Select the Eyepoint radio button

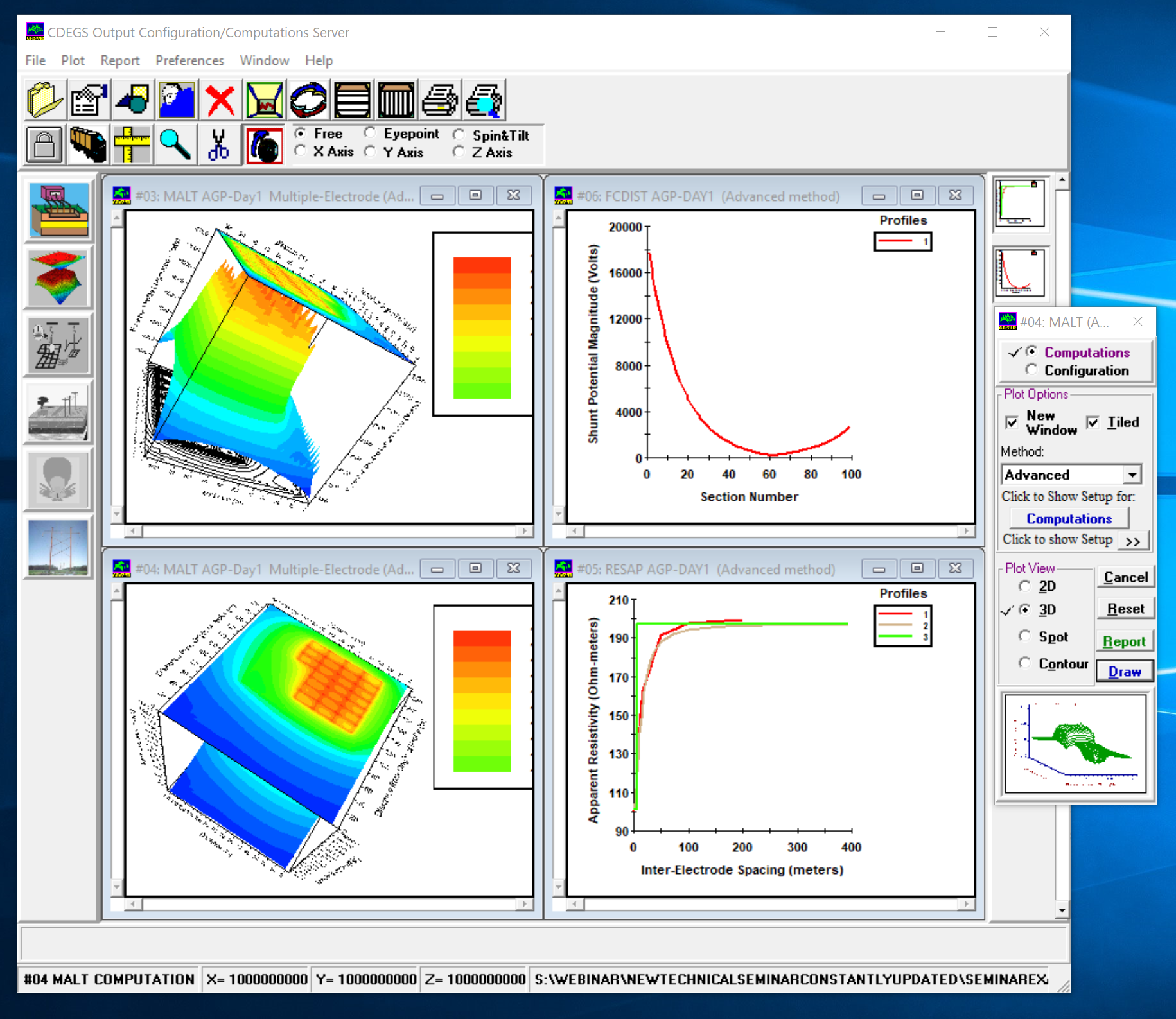tap(370, 133)
